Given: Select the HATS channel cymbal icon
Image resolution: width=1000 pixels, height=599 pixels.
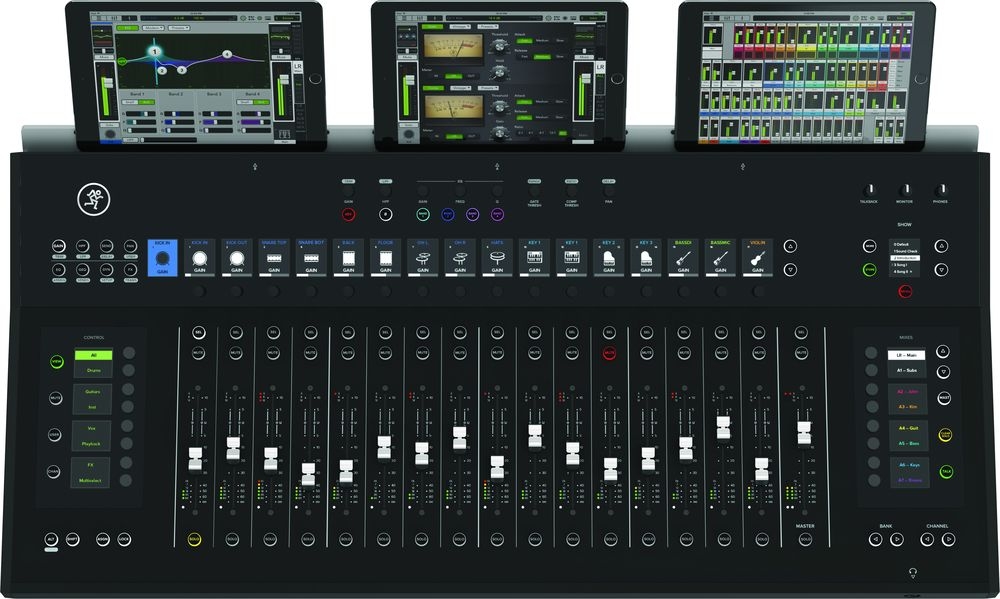Looking at the screenshot, I should click(x=496, y=258).
